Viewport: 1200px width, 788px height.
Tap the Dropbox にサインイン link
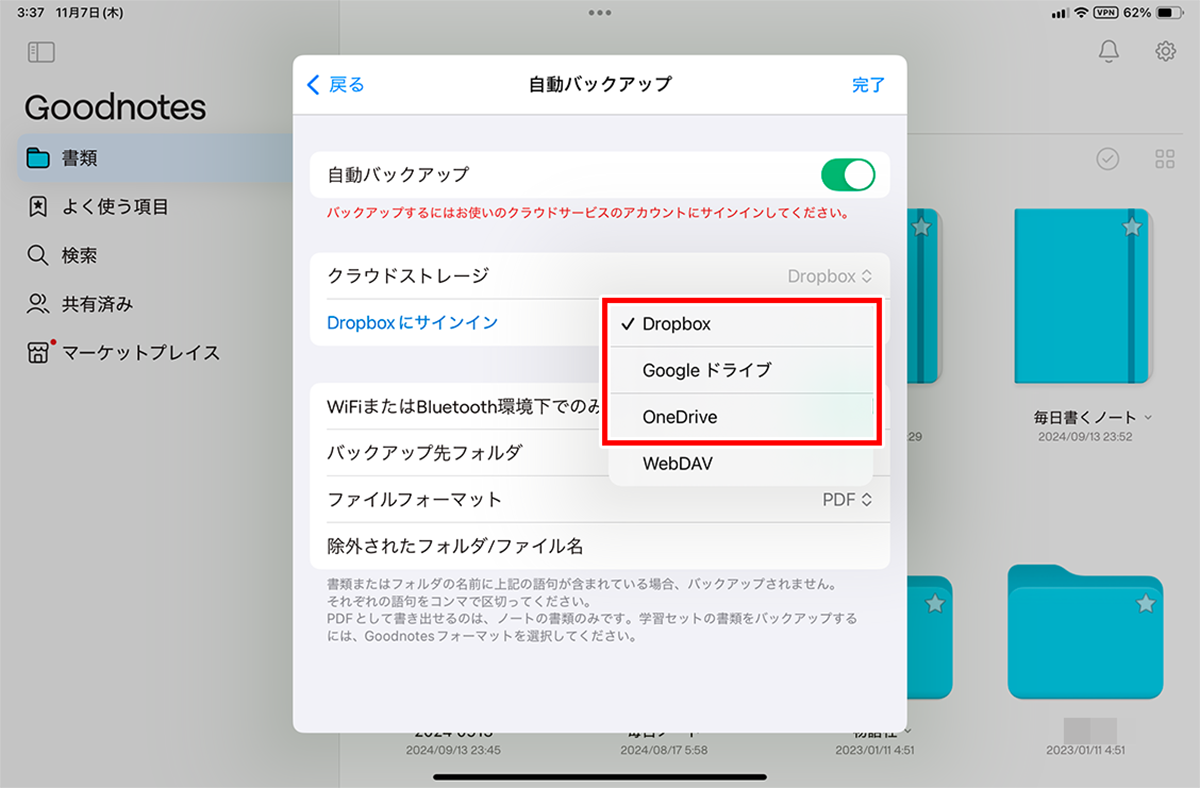point(412,323)
